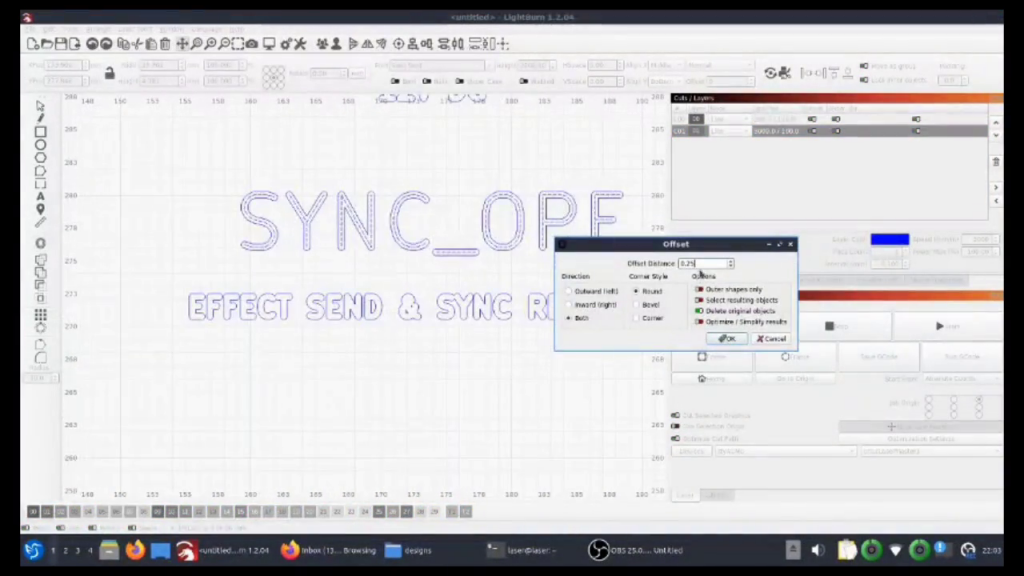Choose Round corner style

(x=647, y=291)
